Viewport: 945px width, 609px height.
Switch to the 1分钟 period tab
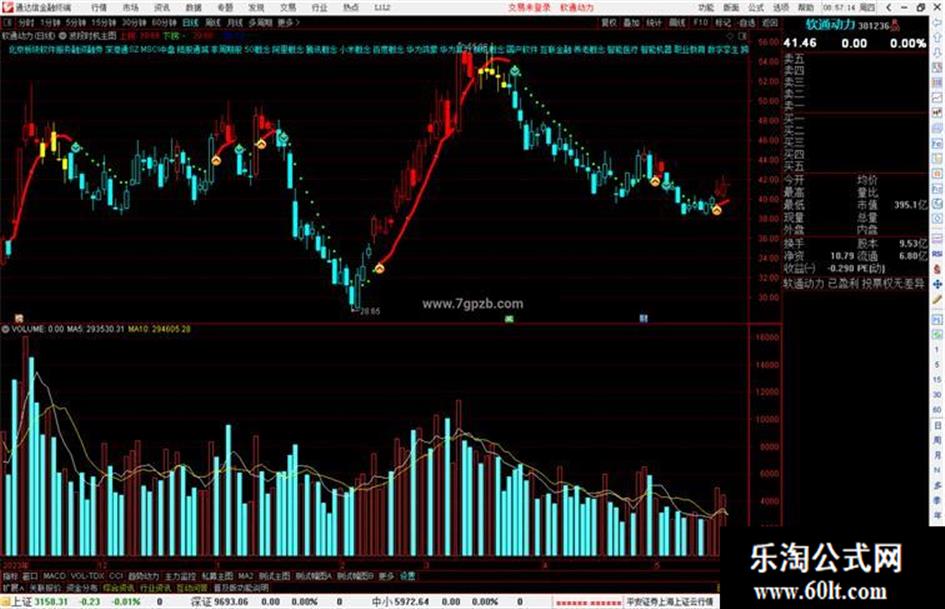click(51, 22)
